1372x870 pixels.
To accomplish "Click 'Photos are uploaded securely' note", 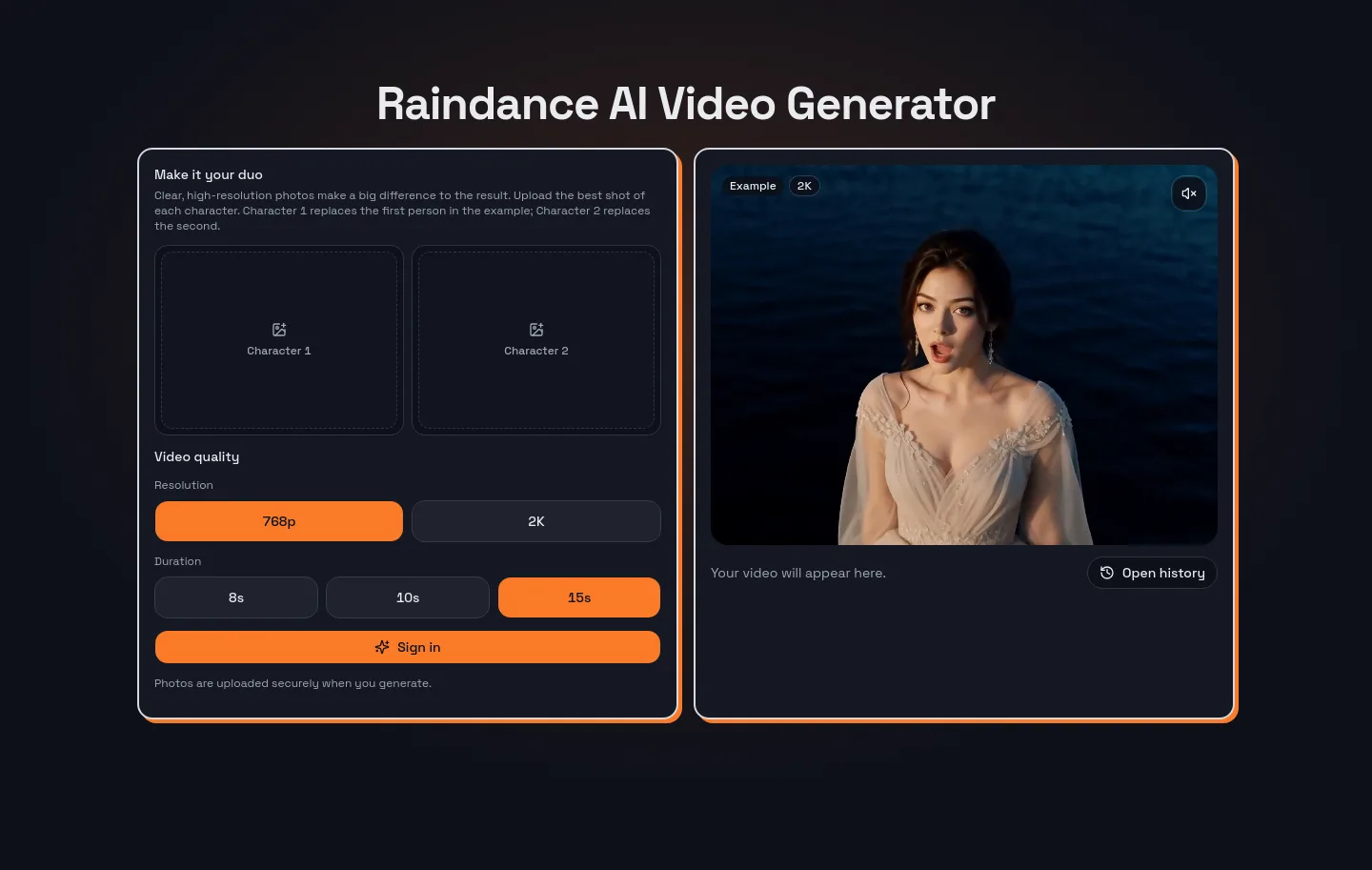I will pos(293,683).
